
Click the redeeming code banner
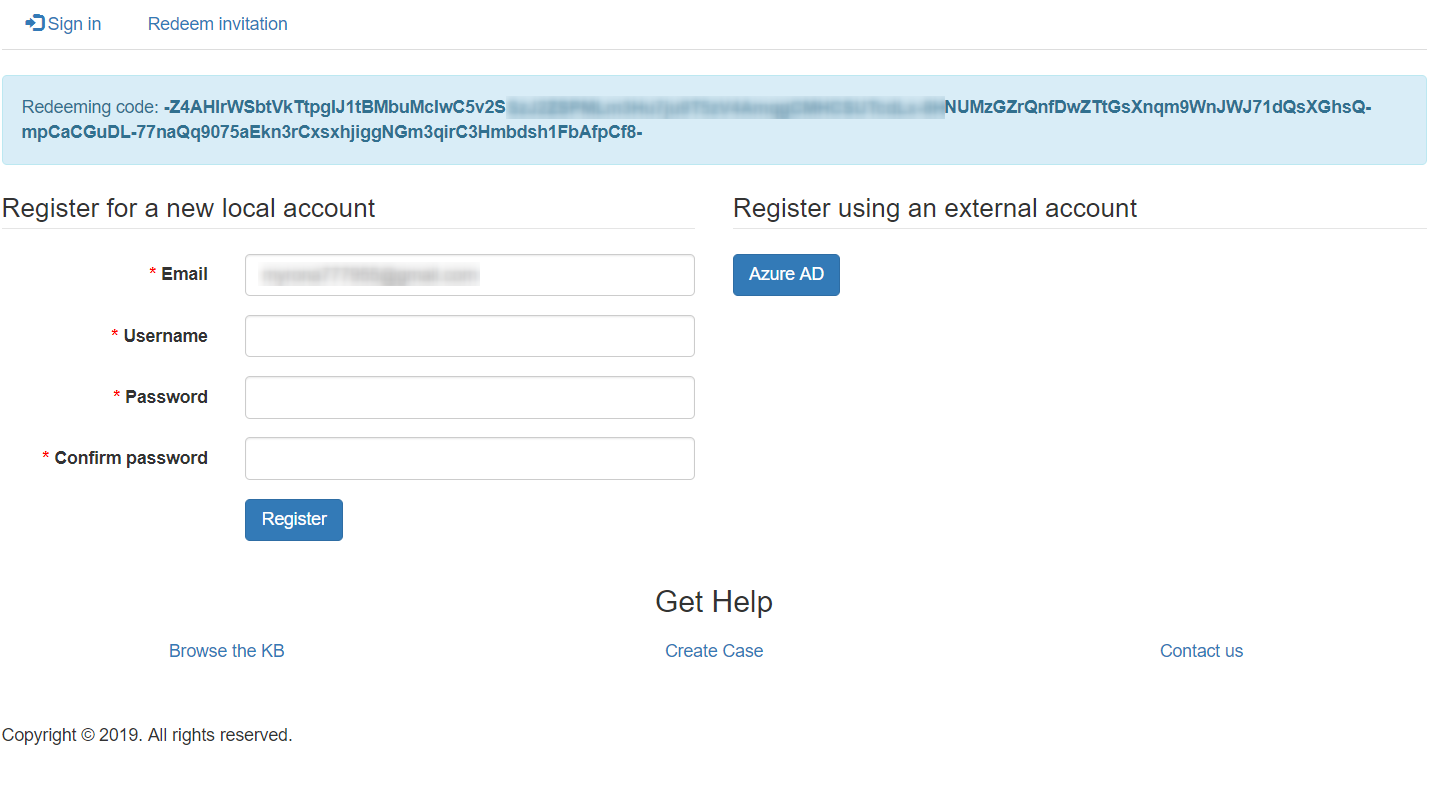714,119
